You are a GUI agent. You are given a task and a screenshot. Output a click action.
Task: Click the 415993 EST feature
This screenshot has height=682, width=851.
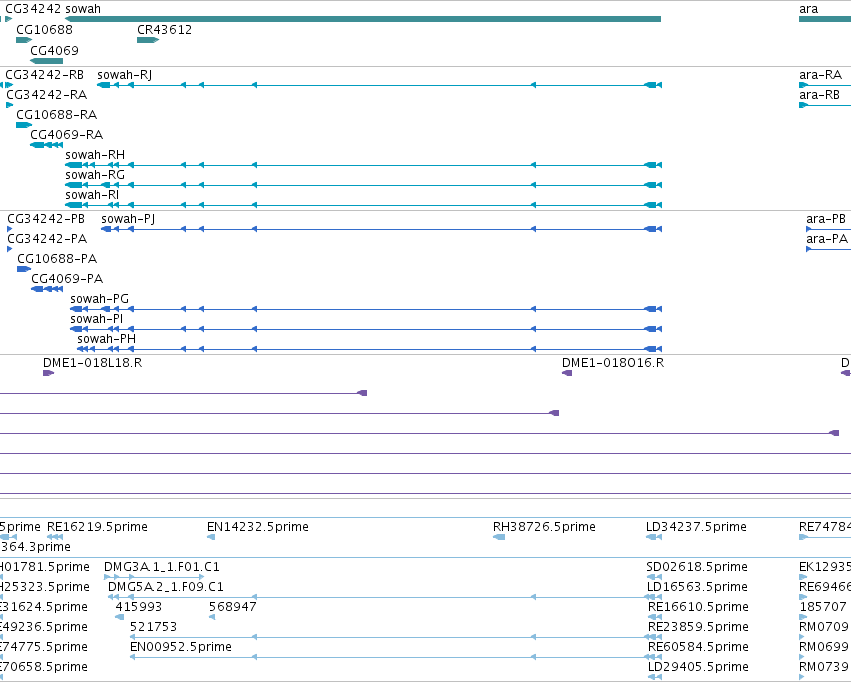119,617
